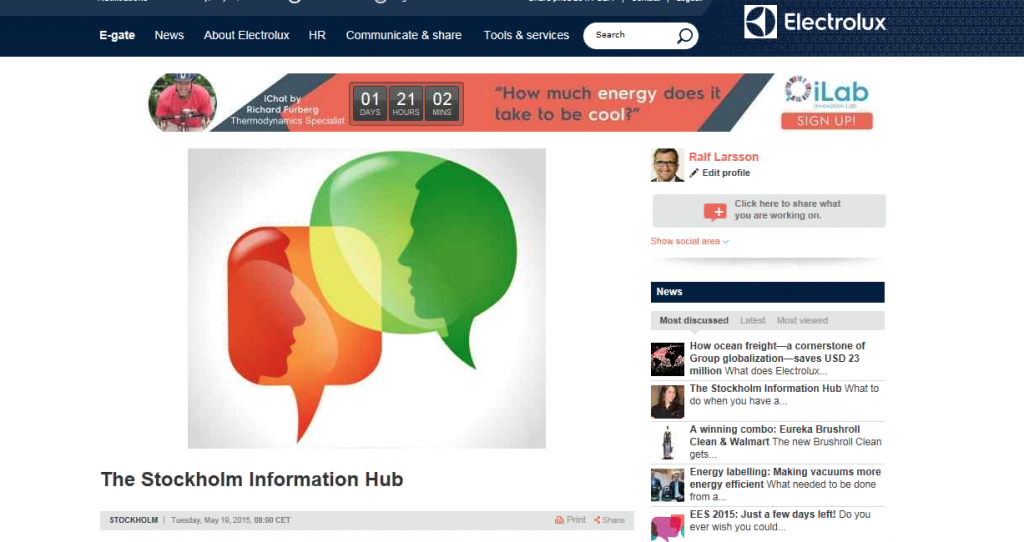Switch to the Latest news tab

pos(752,321)
